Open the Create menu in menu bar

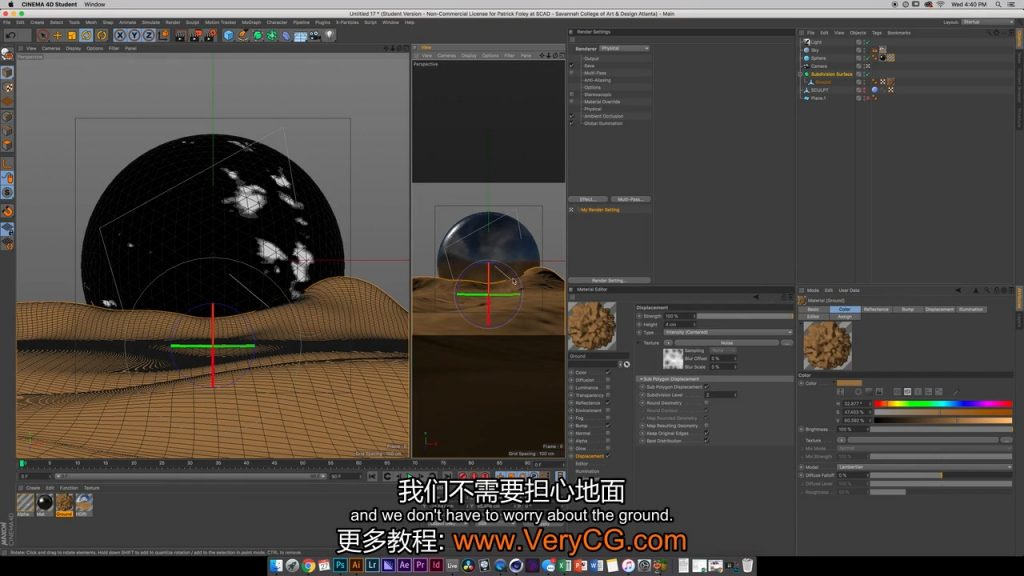tap(37, 22)
